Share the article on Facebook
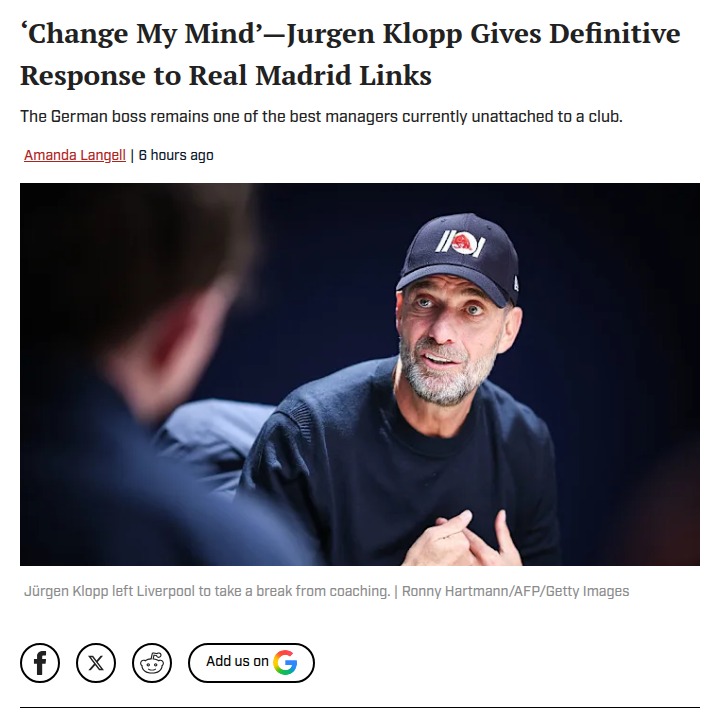The image size is (720, 720). pyautogui.click(x=40, y=663)
